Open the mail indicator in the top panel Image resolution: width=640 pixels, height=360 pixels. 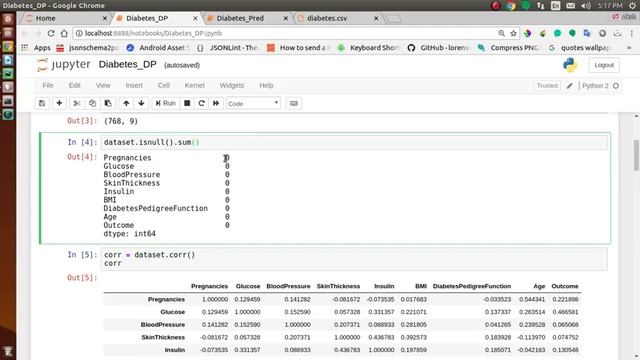coord(571,6)
